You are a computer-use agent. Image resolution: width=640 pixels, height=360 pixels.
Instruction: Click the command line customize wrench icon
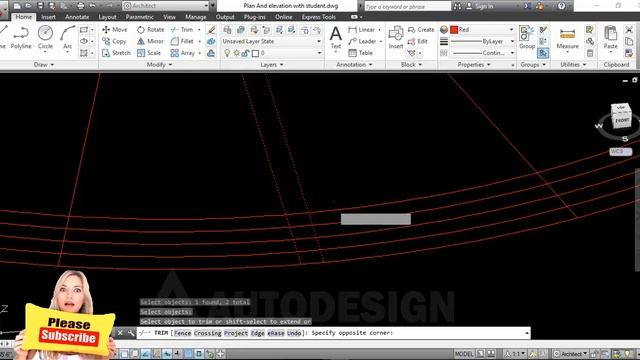click(131, 333)
